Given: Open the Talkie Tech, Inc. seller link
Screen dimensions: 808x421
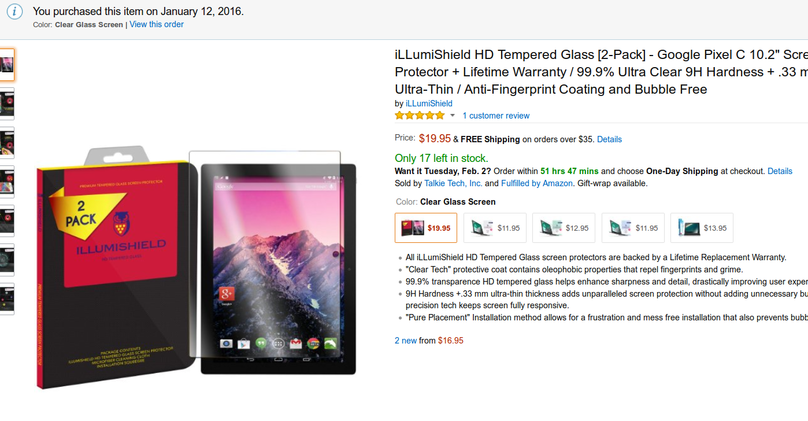Looking at the screenshot, I should pyautogui.click(x=453, y=184).
